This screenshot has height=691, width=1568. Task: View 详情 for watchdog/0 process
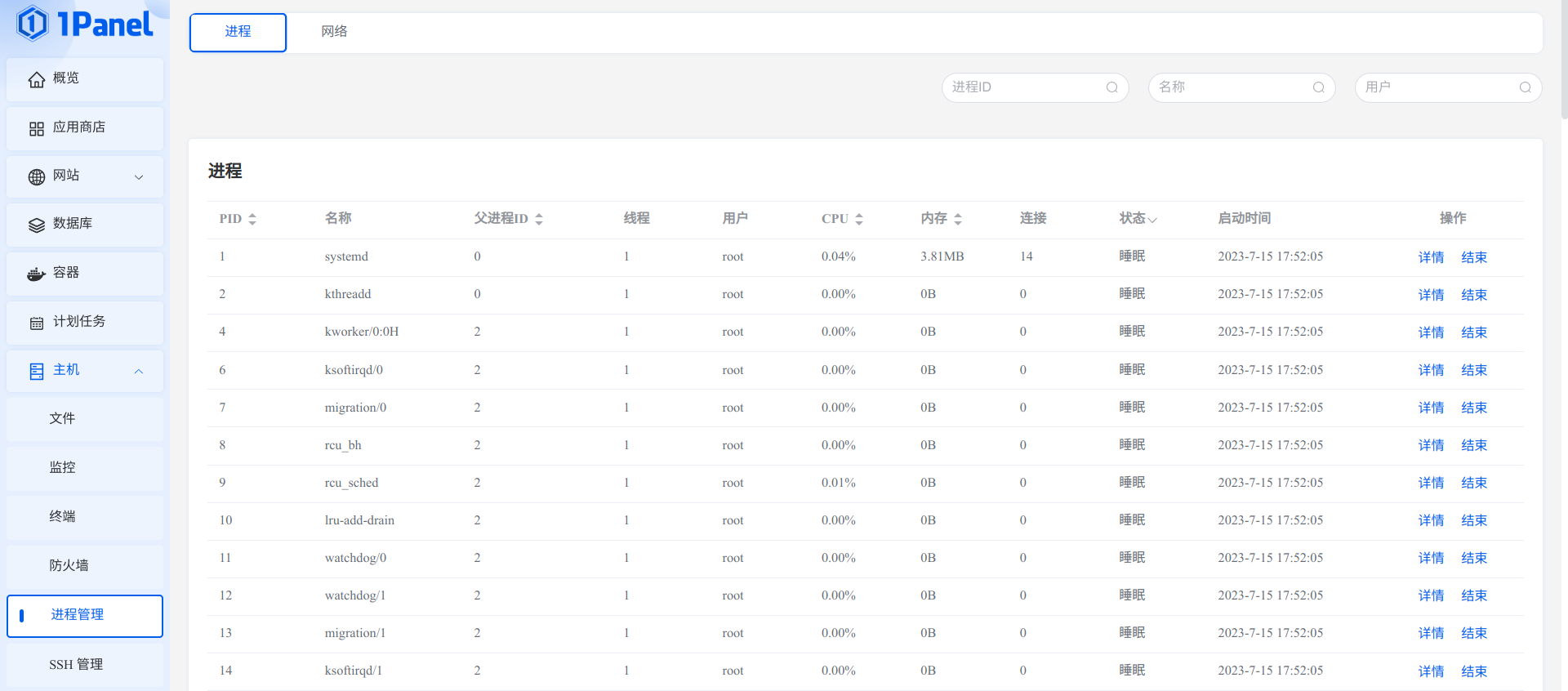pyautogui.click(x=1431, y=558)
